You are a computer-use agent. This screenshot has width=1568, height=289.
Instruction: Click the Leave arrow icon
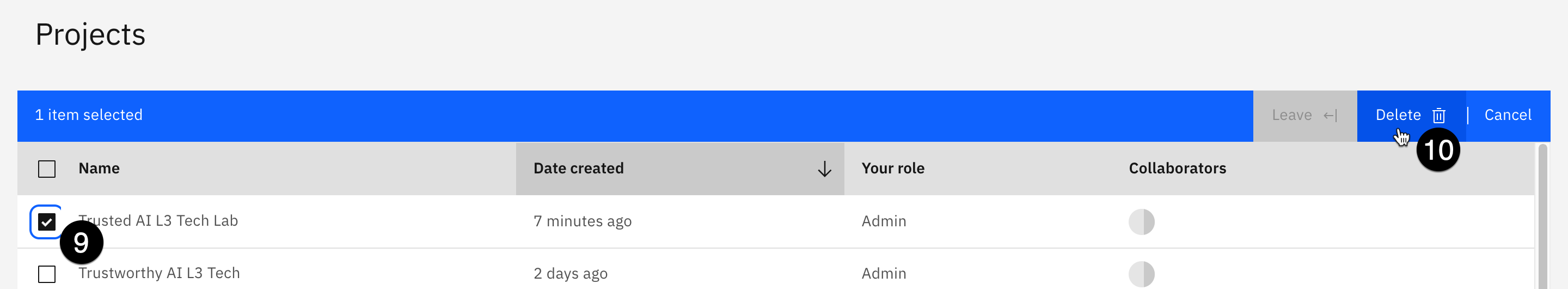coord(1330,115)
